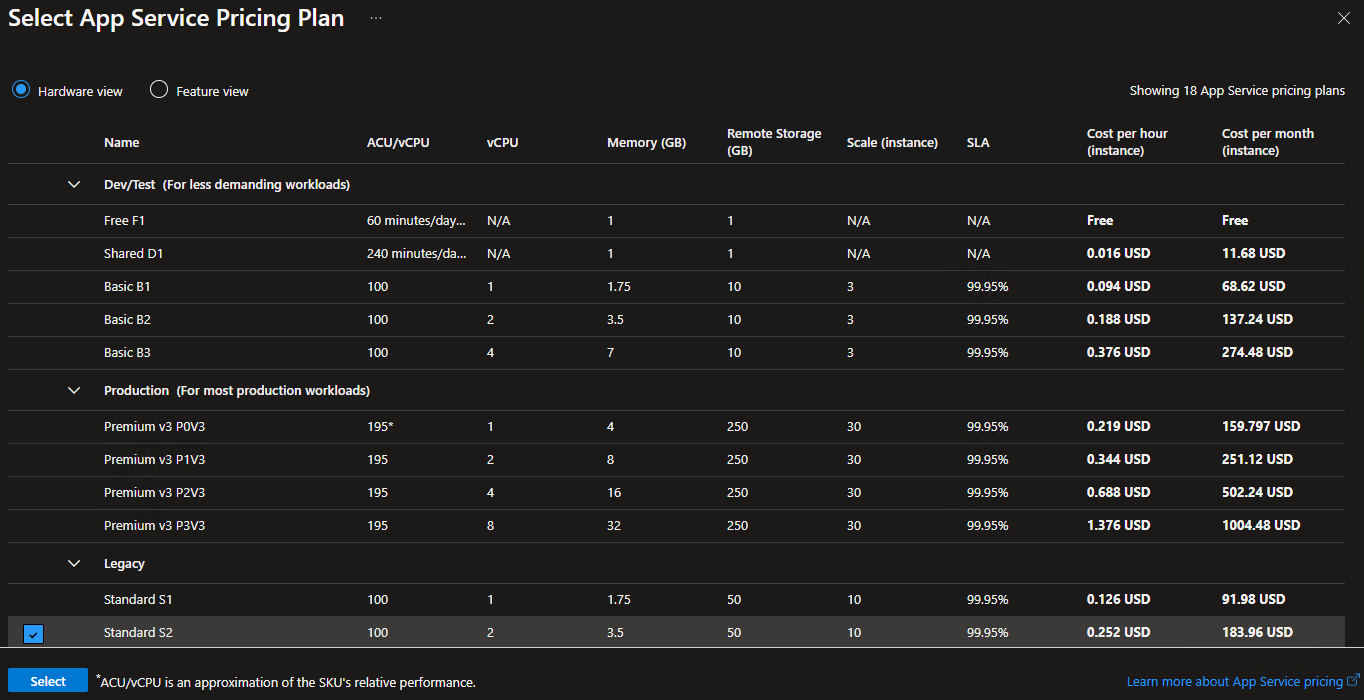Click the 11.68 USD monthly cost
This screenshot has height=700, width=1364.
point(1253,253)
